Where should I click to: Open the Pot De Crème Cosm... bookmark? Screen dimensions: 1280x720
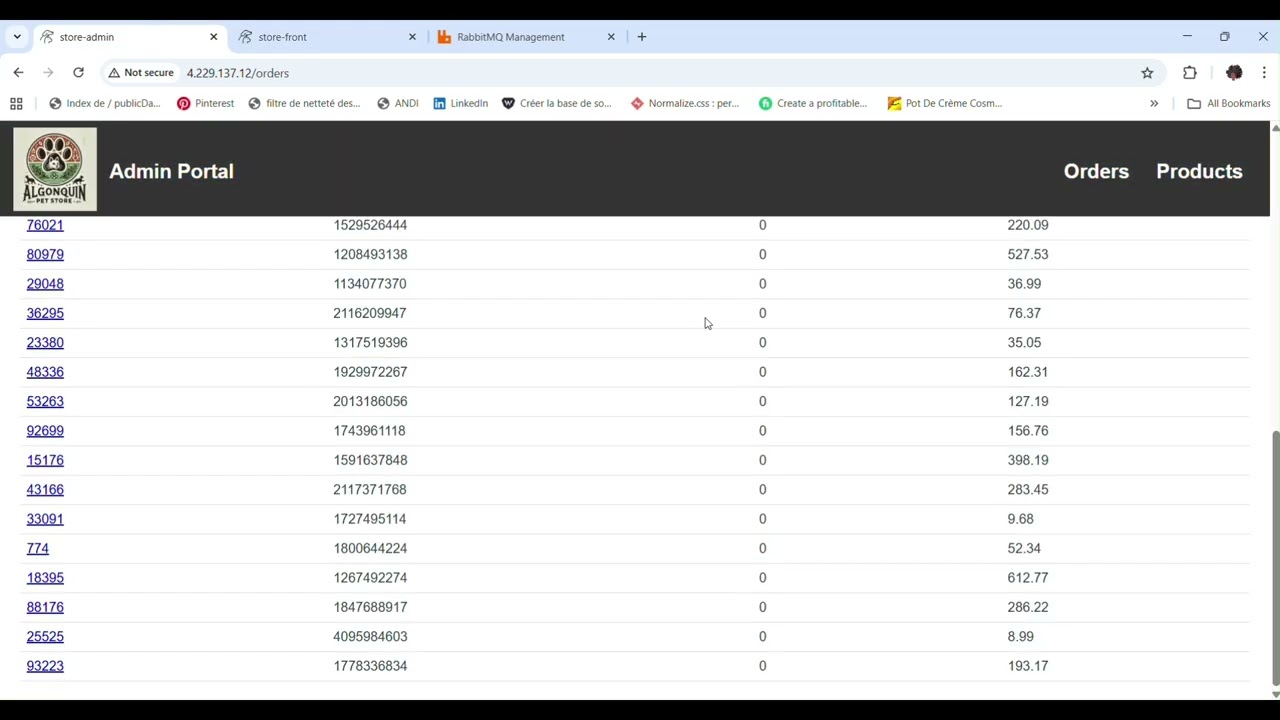pos(945,103)
